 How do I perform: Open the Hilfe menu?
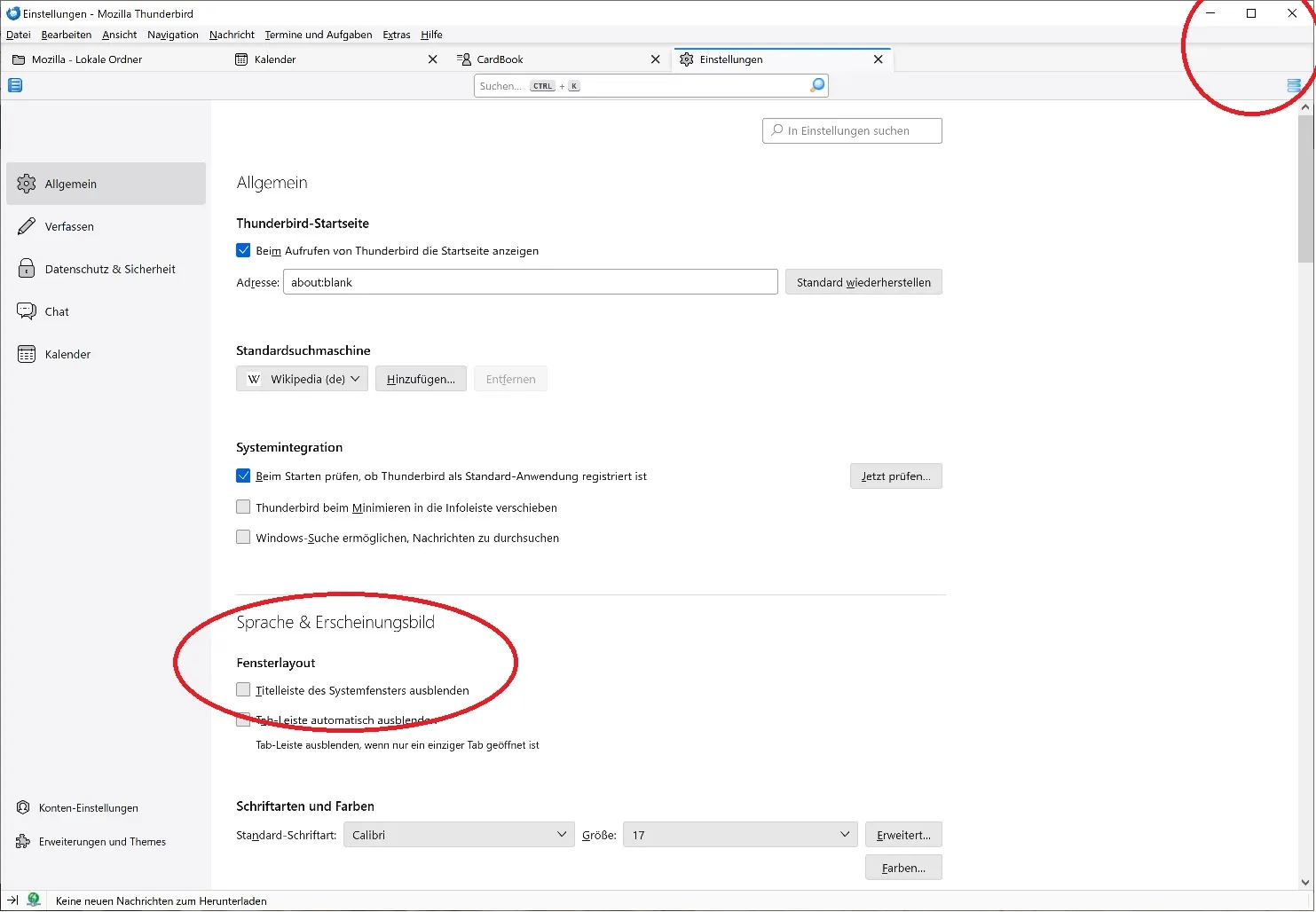coord(432,35)
